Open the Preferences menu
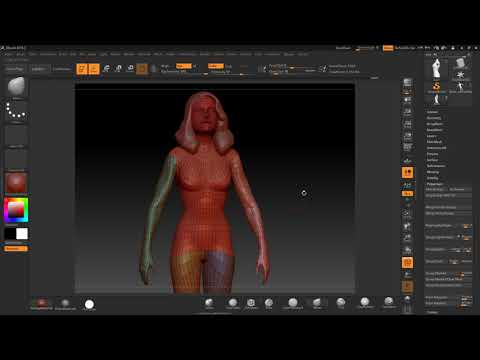The height and width of the screenshot is (360, 480). pyautogui.click(x=187, y=54)
